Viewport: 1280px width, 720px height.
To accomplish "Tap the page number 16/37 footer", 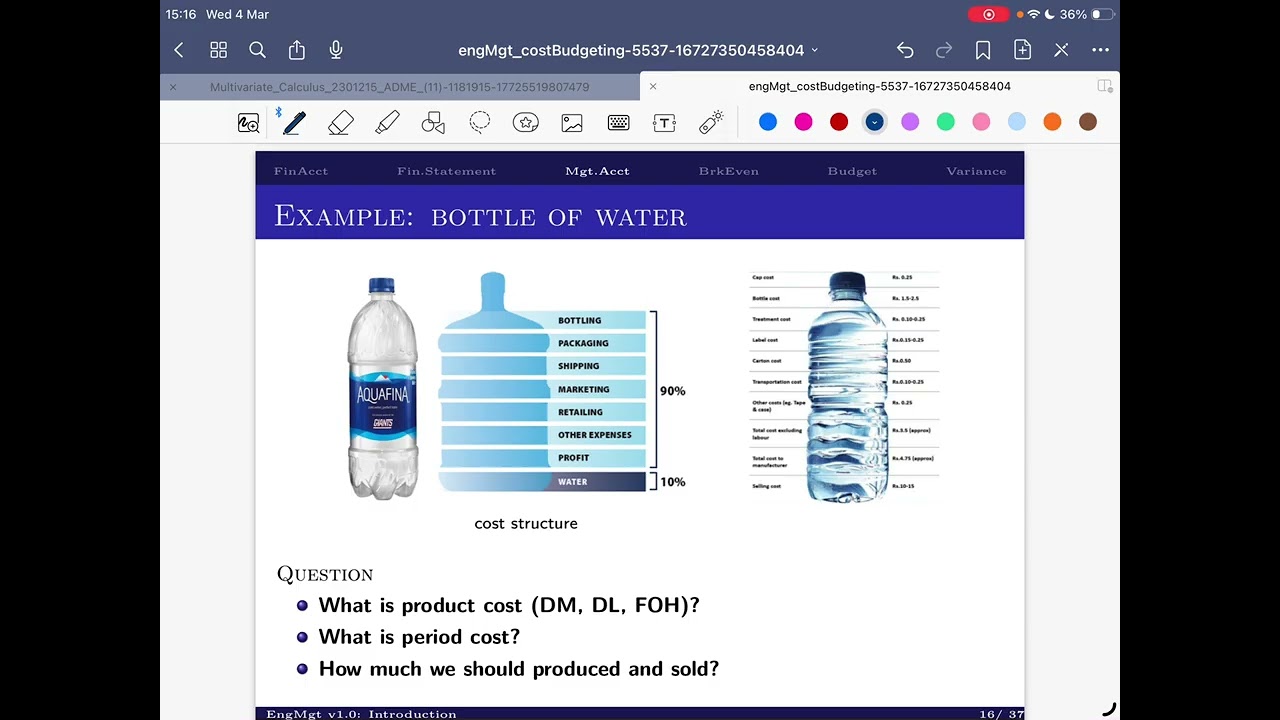I will 1001,714.
